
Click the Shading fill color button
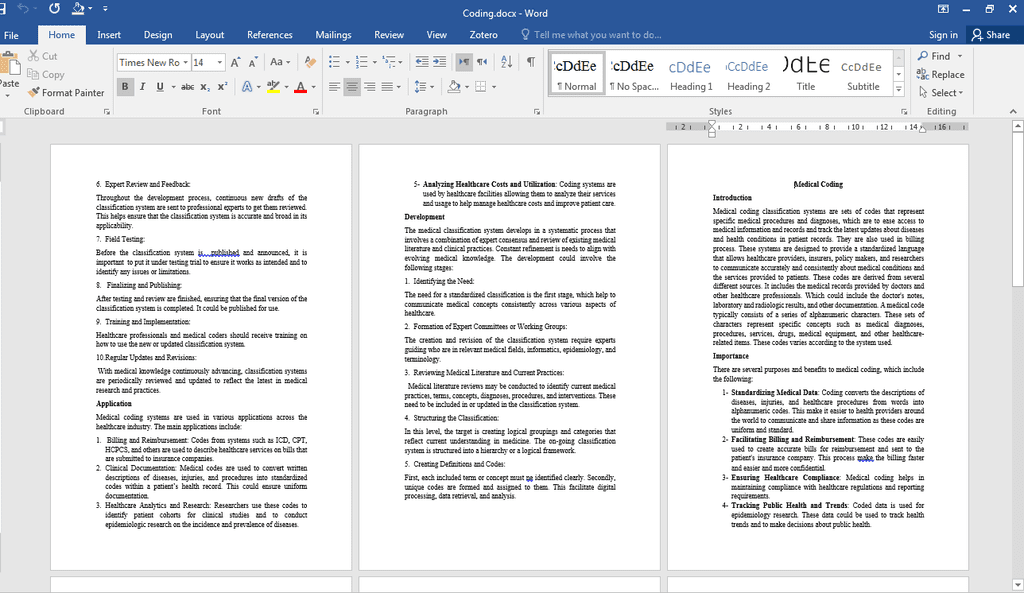point(454,87)
